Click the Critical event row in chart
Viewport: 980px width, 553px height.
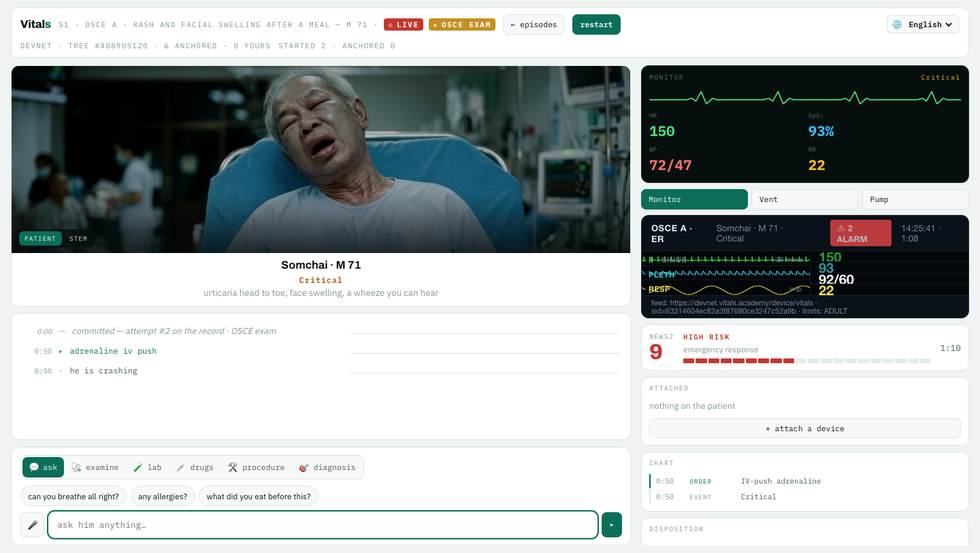[806, 497]
